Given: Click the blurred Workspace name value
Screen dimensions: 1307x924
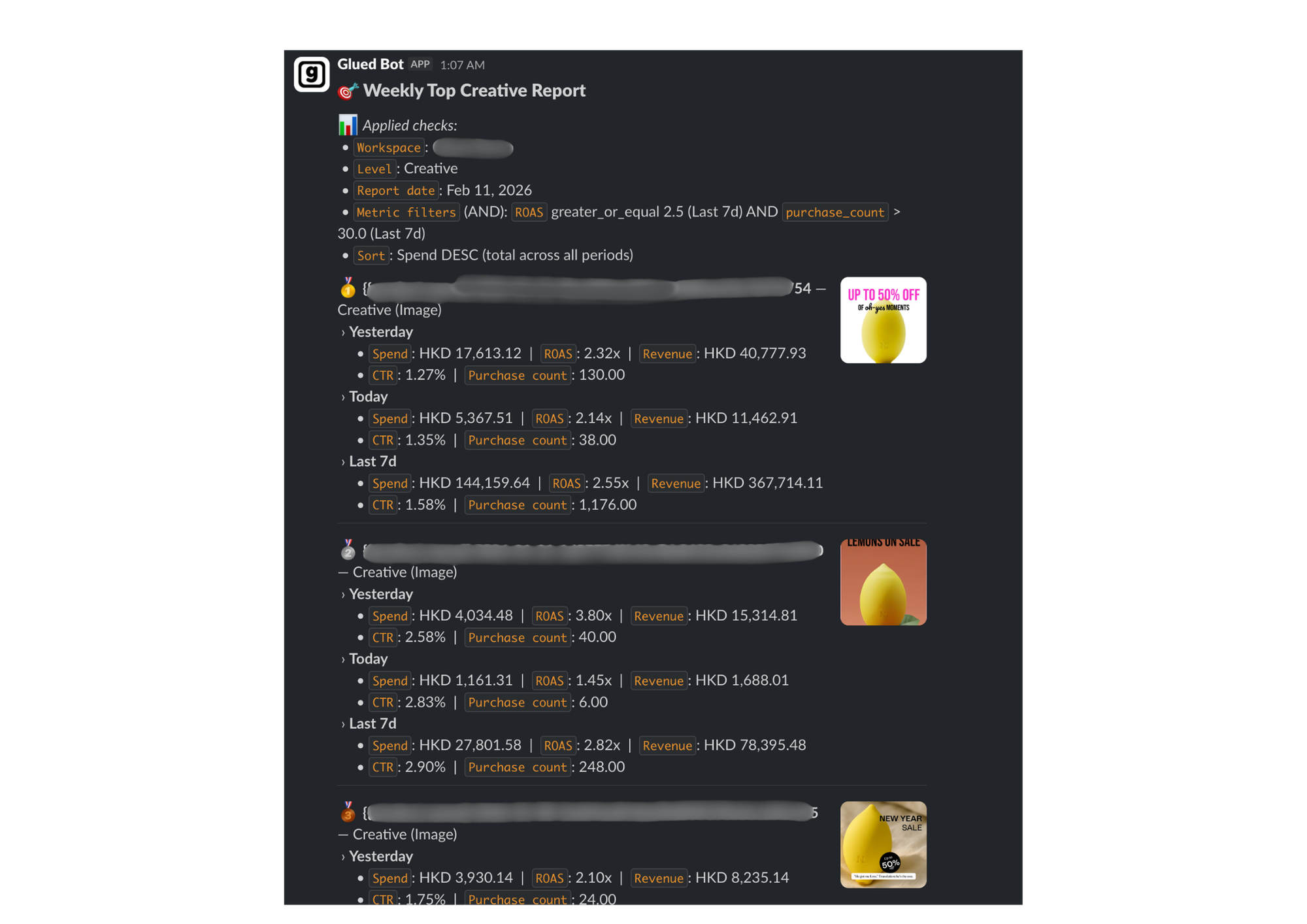Looking at the screenshot, I should tap(472, 148).
